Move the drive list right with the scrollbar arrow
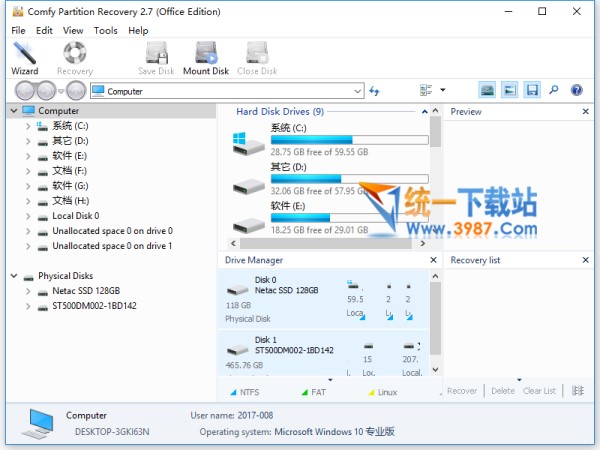This screenshot has width=600, height=450. 422,243
